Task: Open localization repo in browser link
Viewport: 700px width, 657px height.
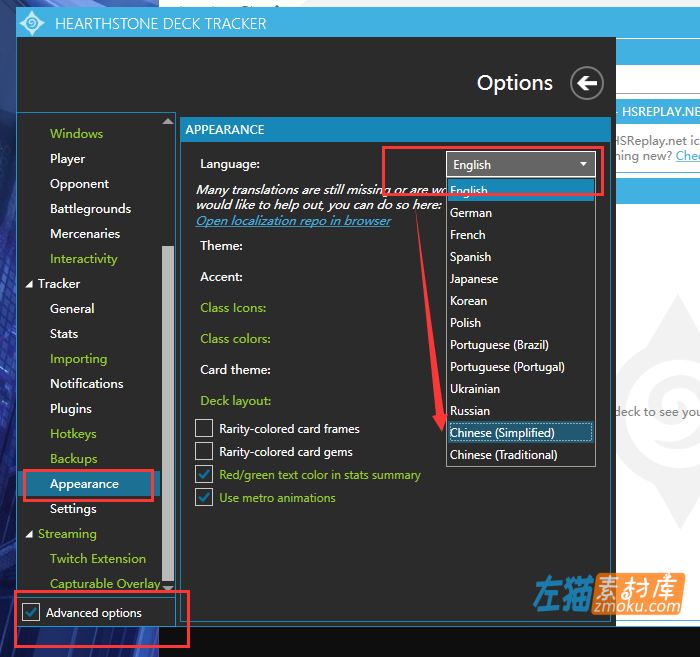Action: (293, 221)
